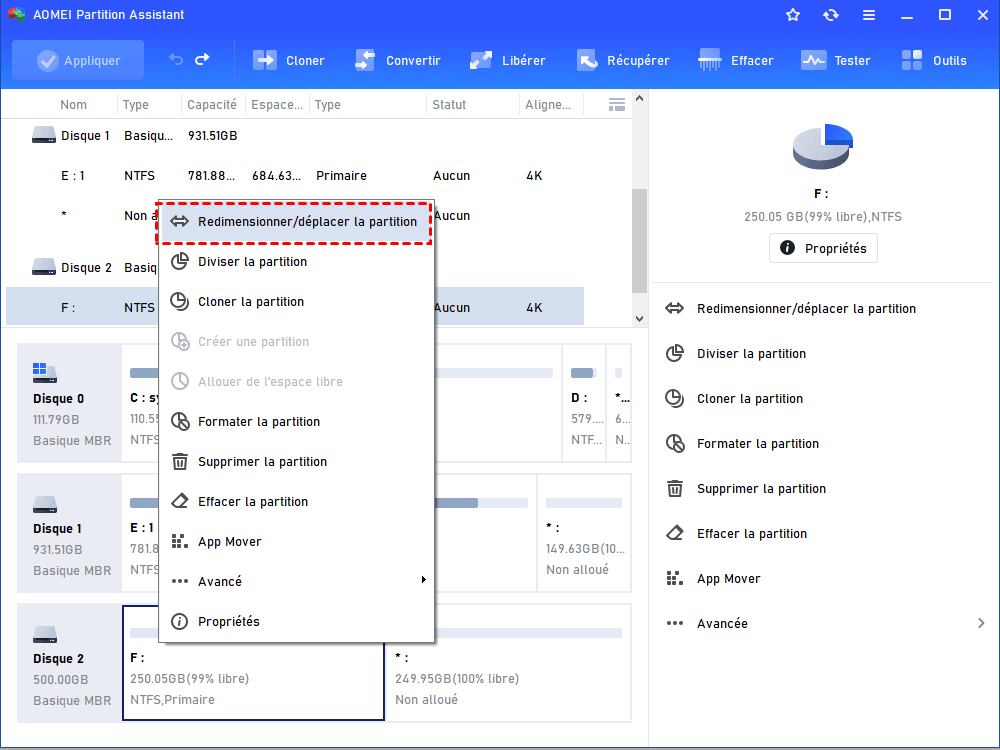Click the Capacité column header
Image resolution: width=1000 pixels, height=750 pixels.
212,105
